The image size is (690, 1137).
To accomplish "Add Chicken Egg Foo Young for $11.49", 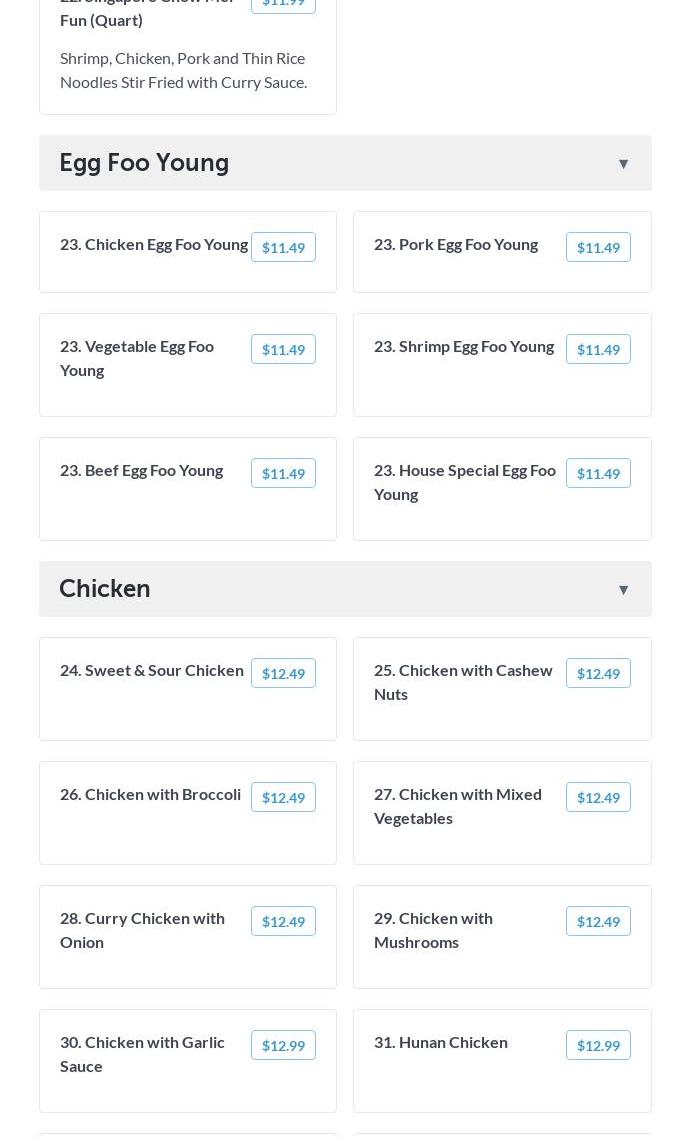I will [283, 247].
